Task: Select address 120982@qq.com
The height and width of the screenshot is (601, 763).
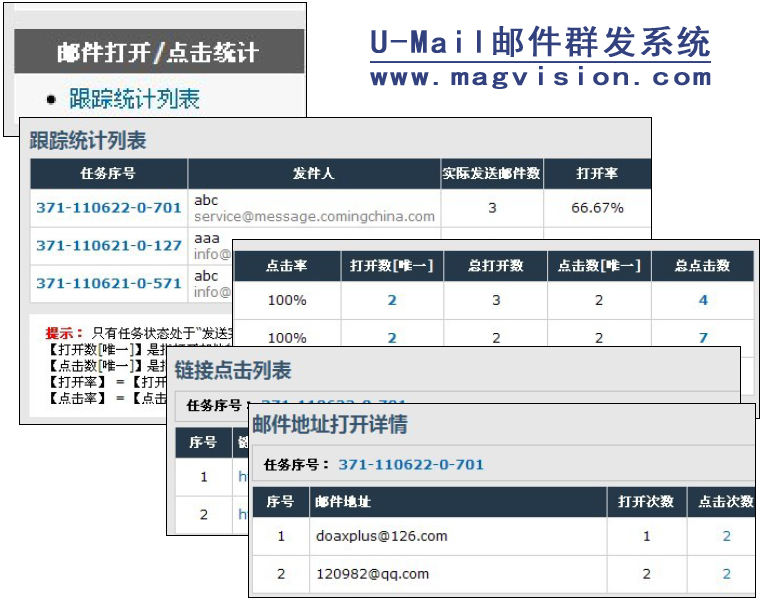Action: [373, 574]
